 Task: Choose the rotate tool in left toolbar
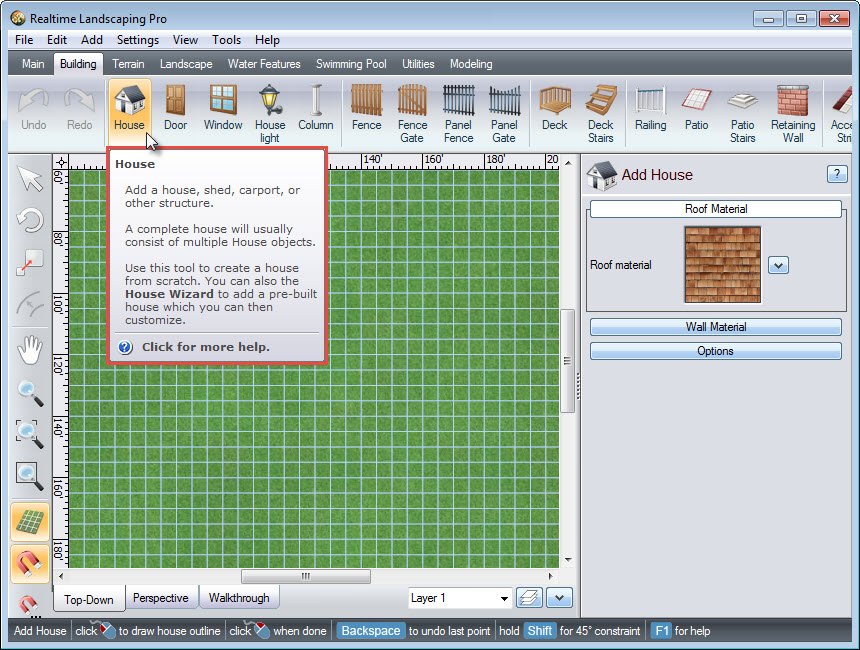30,221
